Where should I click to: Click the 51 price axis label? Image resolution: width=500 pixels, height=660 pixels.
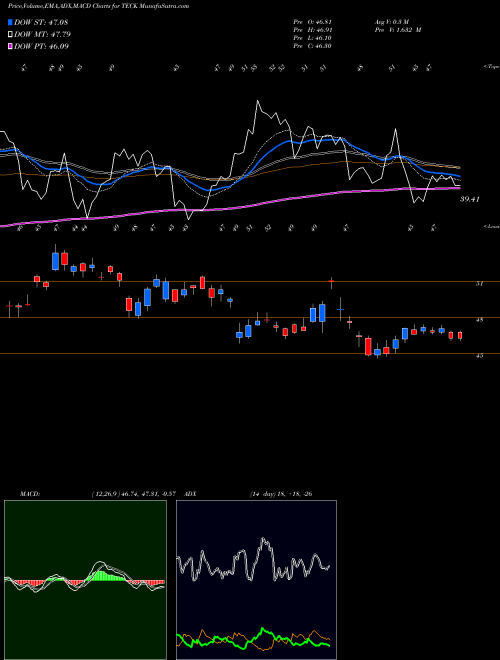coord(479,284)
